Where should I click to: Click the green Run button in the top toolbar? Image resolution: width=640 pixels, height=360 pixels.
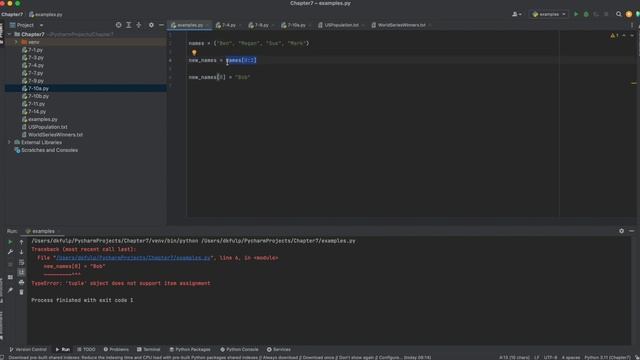pos(576,14)
